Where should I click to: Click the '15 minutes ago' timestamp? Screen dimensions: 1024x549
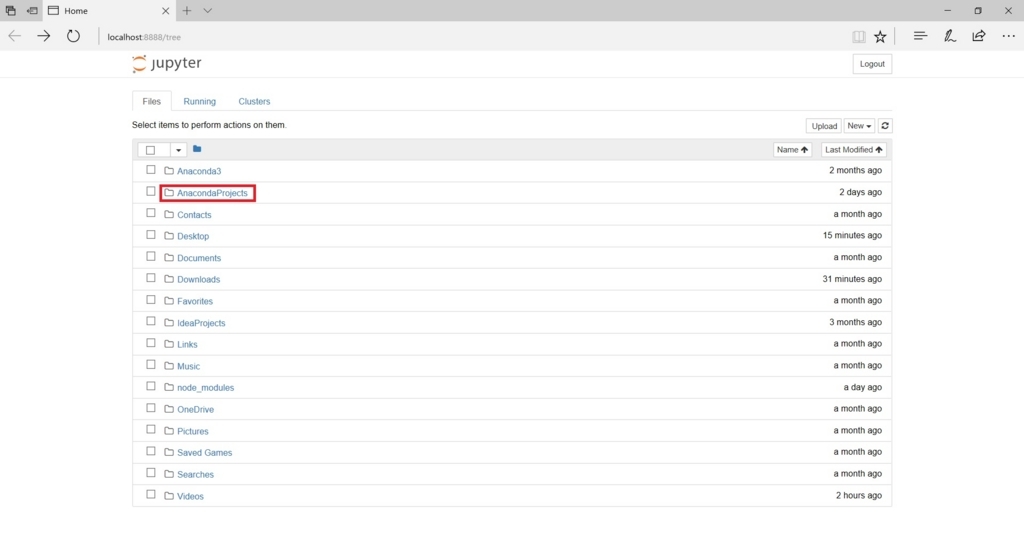tap(852, 235)
